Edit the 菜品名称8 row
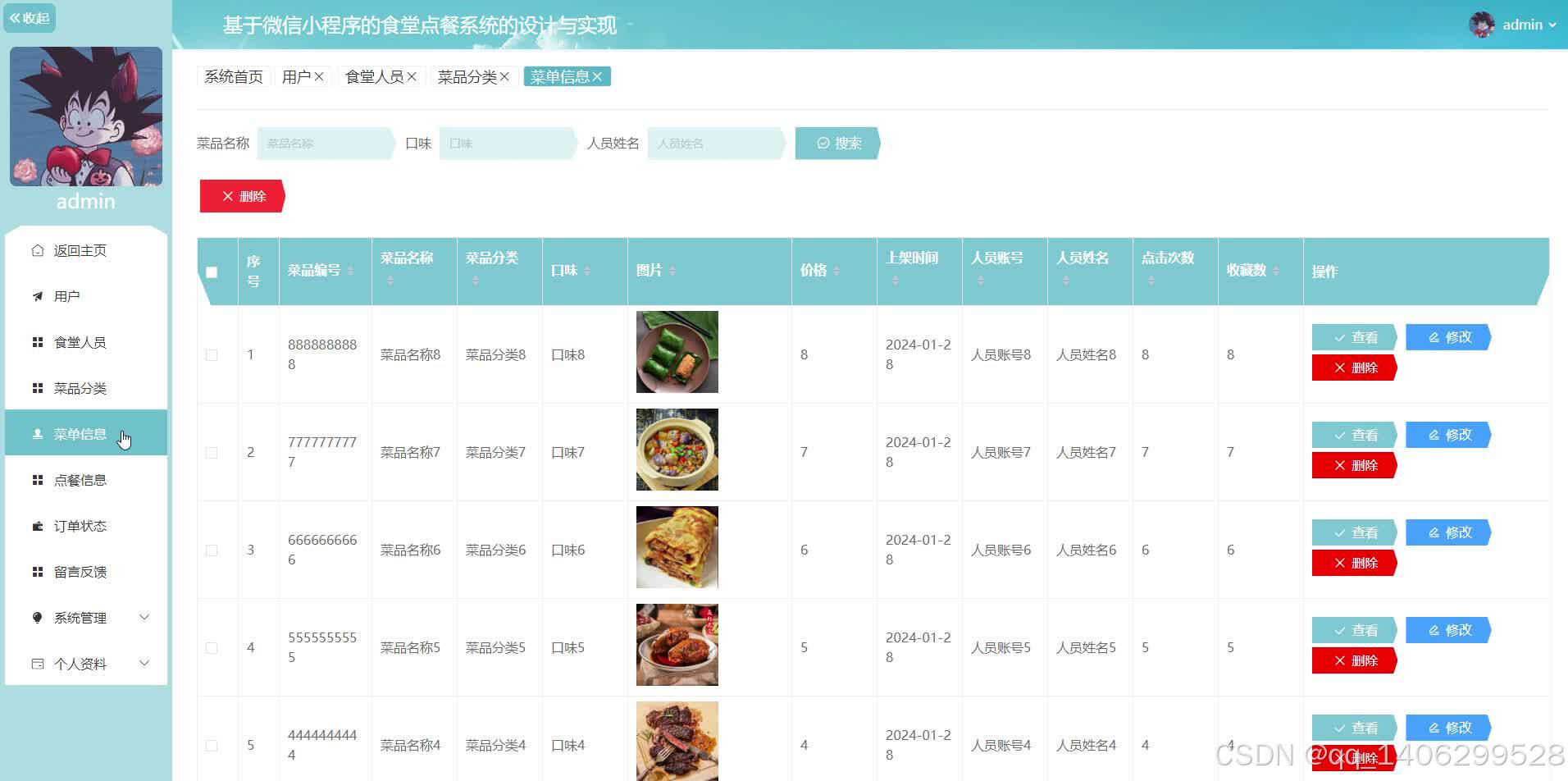The width and height of the screenshot is (1568, 781). [x=1449, y=337]
